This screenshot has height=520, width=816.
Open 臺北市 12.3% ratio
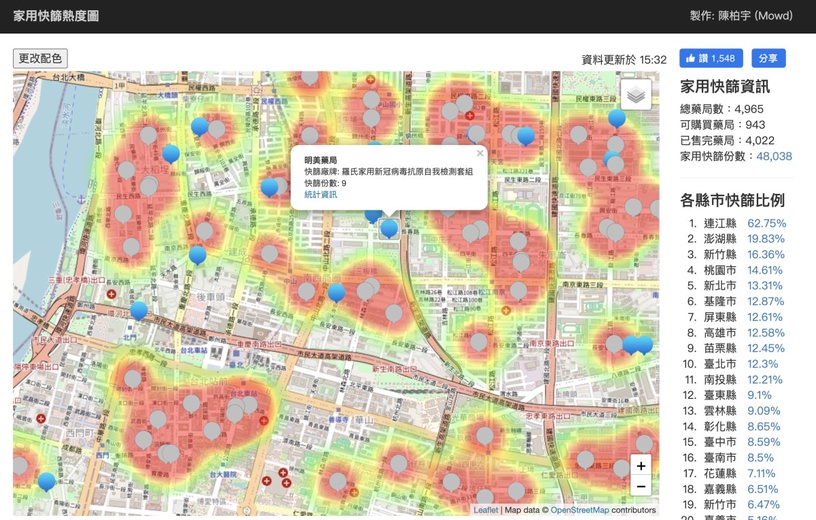tap(763, 364)
